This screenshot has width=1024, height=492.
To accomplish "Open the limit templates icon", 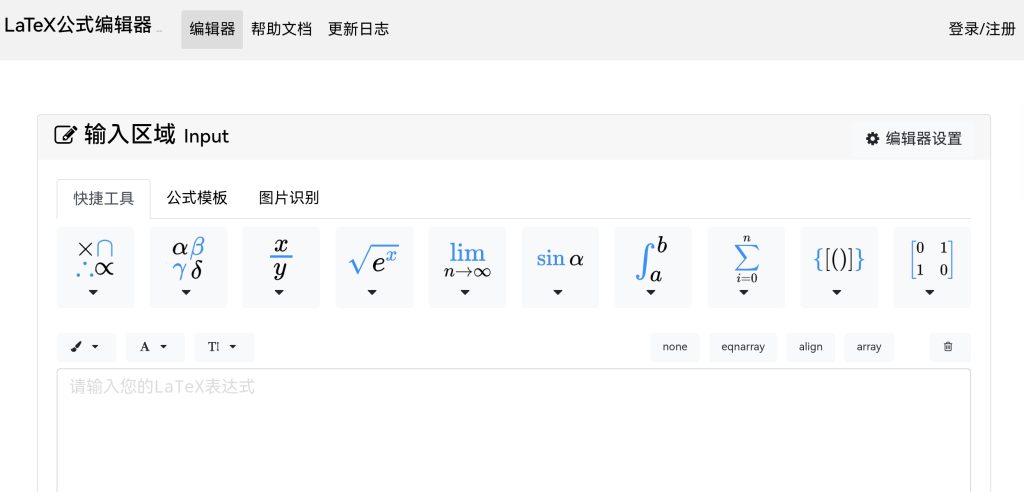I will click(466, 266).
